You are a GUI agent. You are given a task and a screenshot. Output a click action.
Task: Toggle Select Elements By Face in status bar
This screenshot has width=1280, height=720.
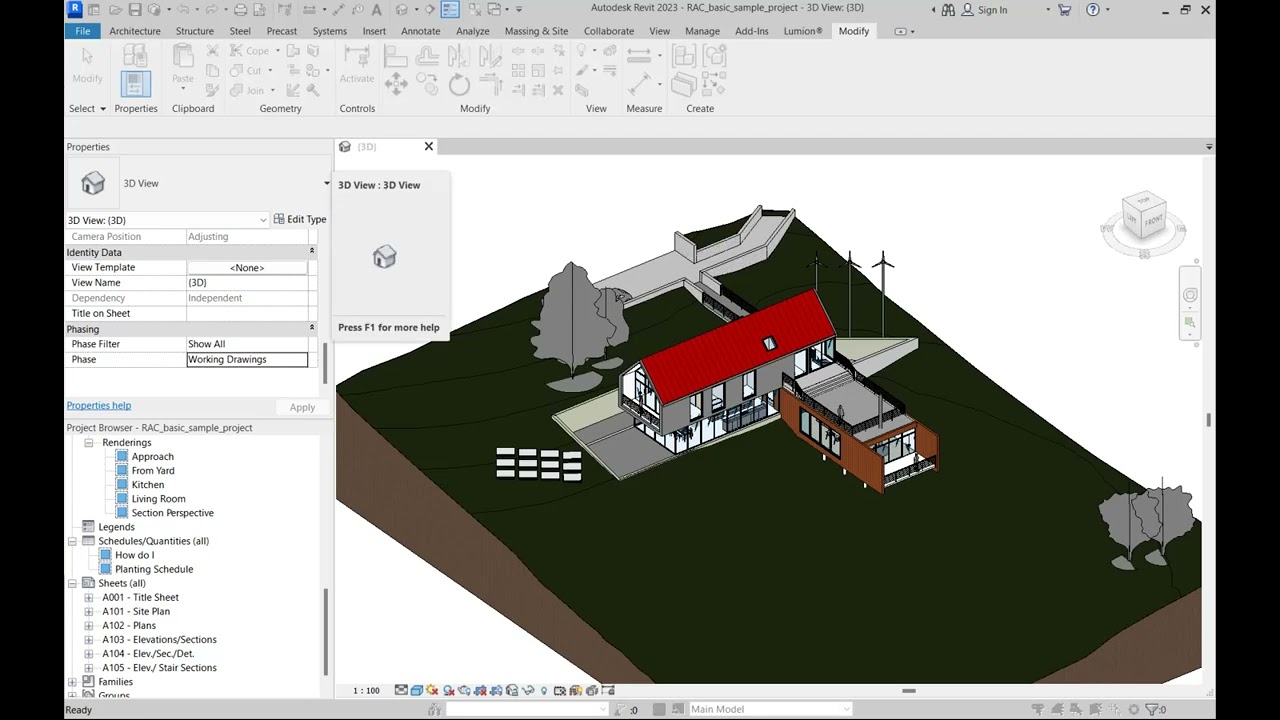coord(1096,710)
